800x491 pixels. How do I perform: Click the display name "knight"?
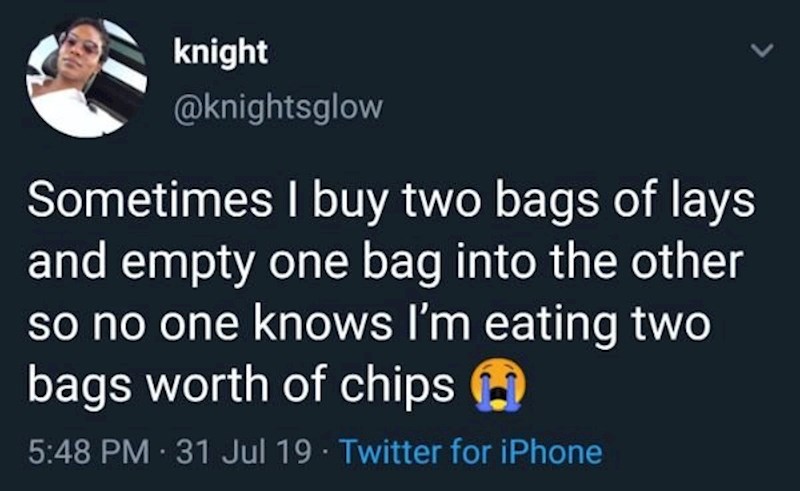220,52
